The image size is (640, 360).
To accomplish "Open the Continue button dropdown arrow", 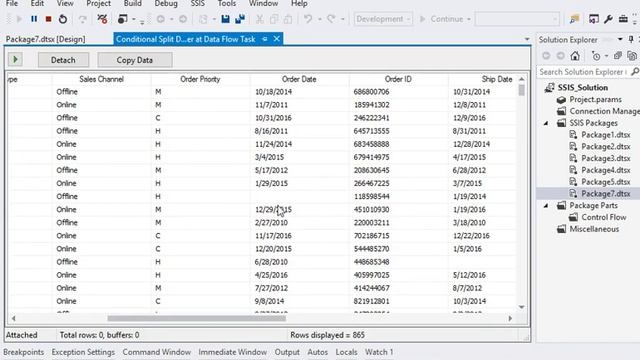I will coord(469,19).
